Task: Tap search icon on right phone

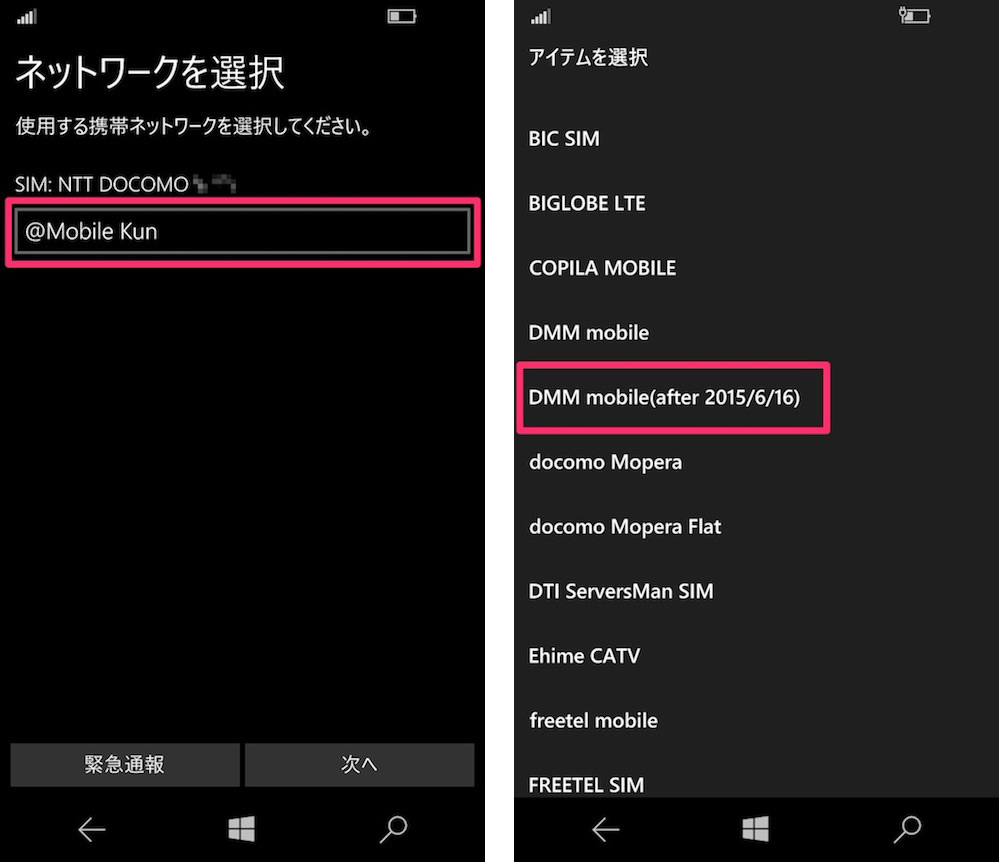Action: [907, 829]
